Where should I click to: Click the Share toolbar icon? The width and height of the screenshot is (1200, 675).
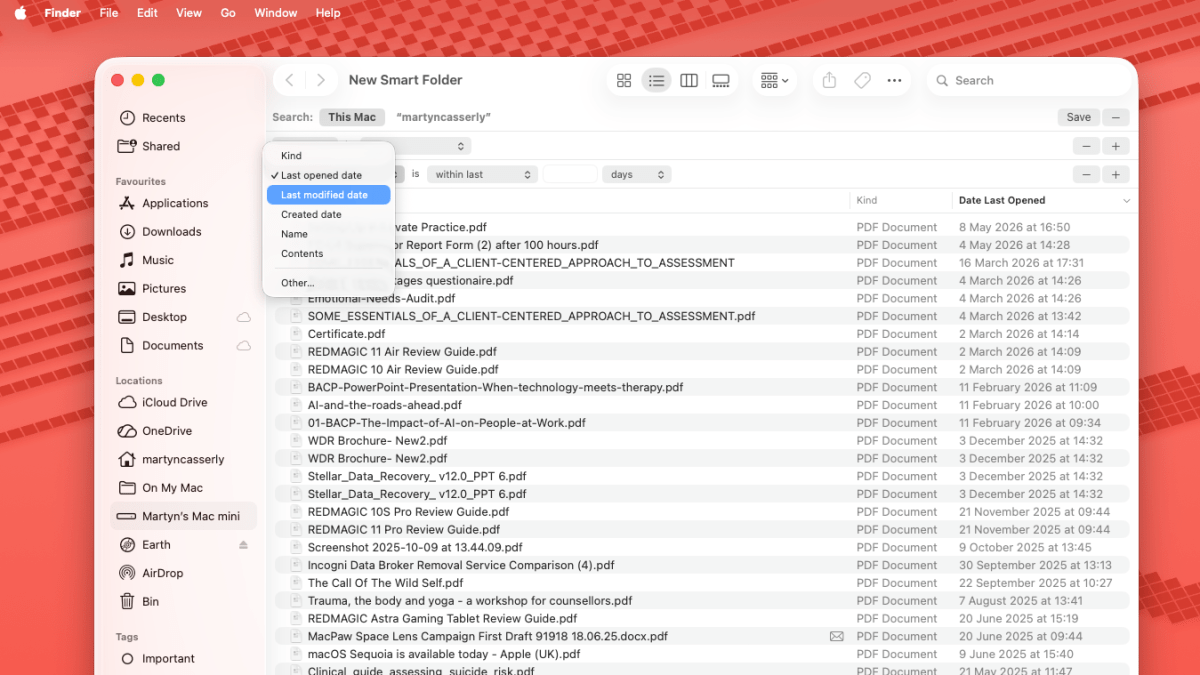pyautogui.click(x=829, y=81)
